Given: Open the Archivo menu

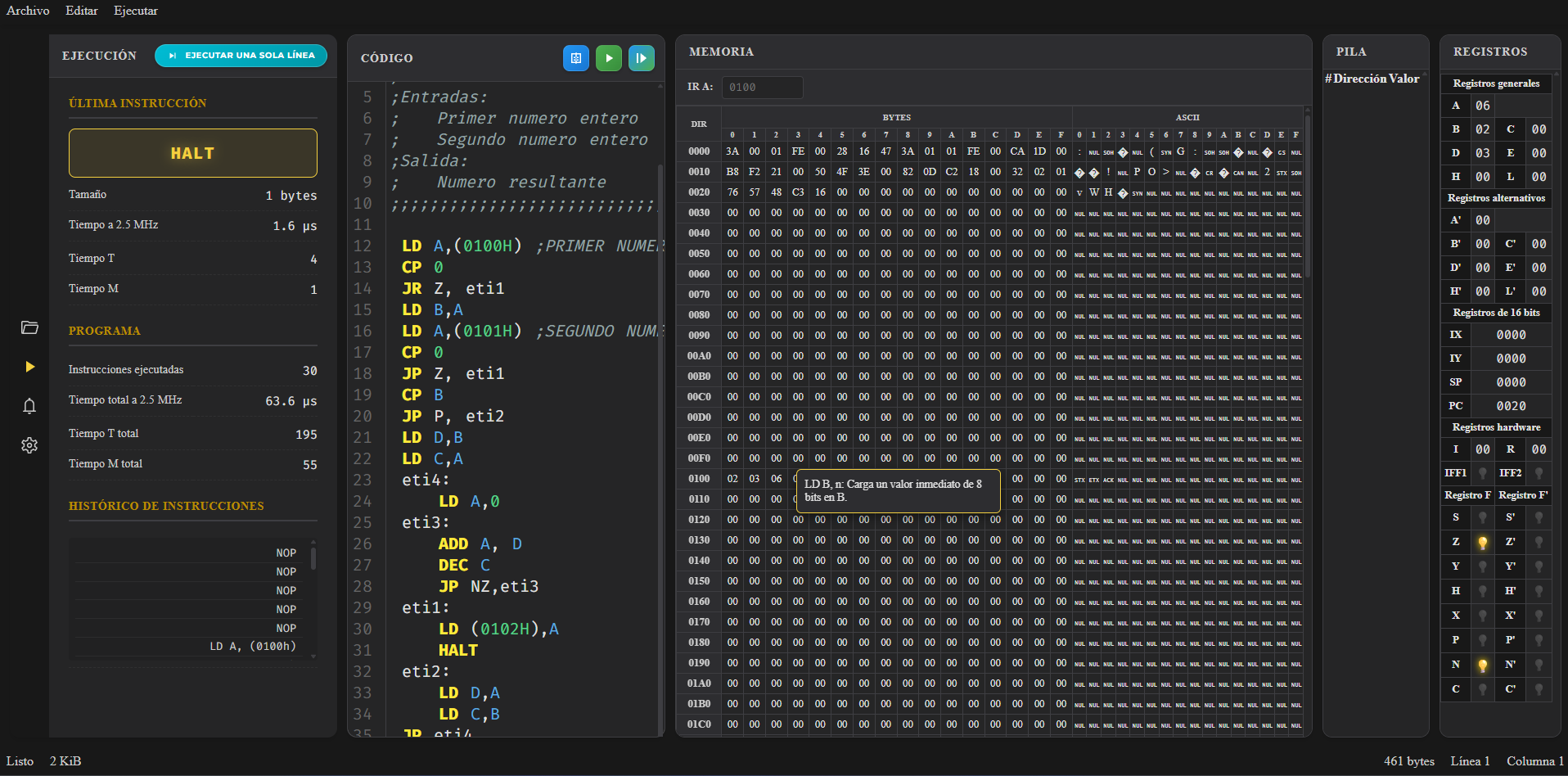Looking at the screenshot, I should coord(27,11).
